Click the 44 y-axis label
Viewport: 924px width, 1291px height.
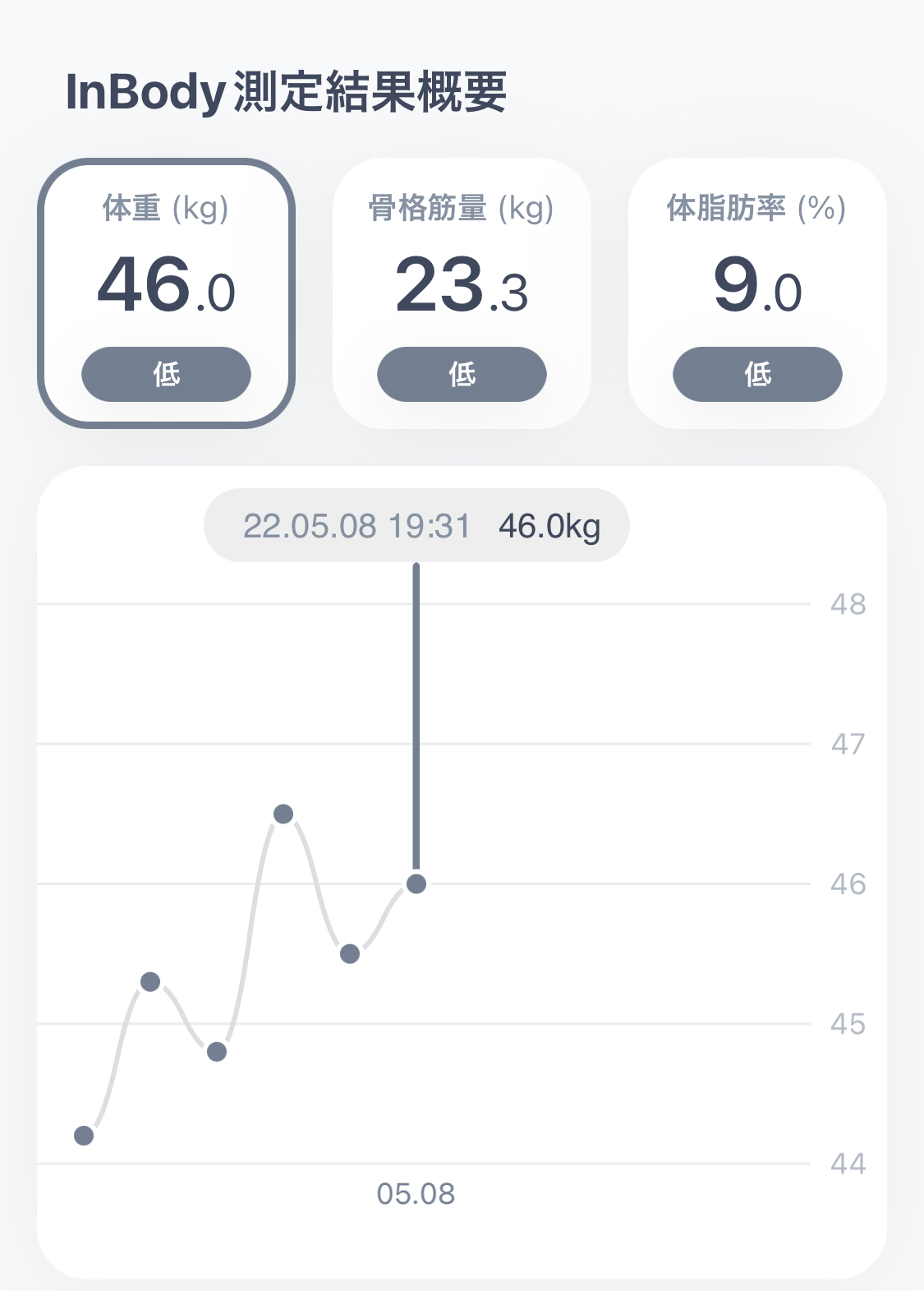(x=848, y=1164)
